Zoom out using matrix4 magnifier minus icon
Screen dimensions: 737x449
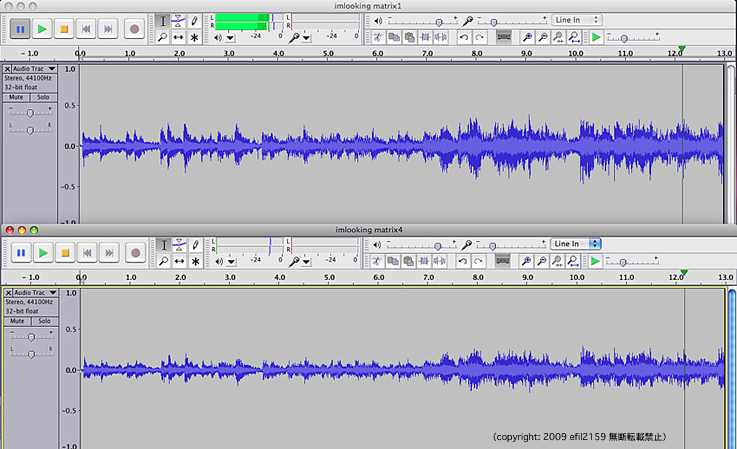[x=542, y=261]
